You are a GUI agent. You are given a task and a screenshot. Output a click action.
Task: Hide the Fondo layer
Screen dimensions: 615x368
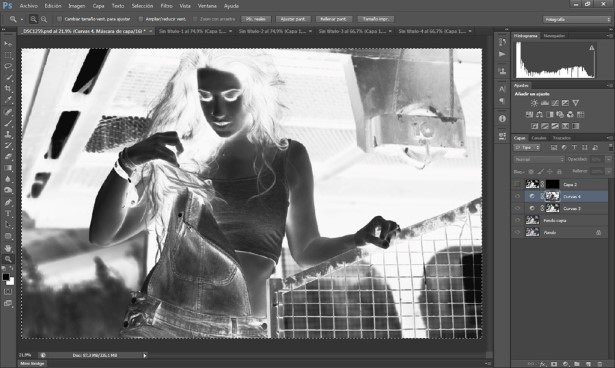tap(517, 232)
